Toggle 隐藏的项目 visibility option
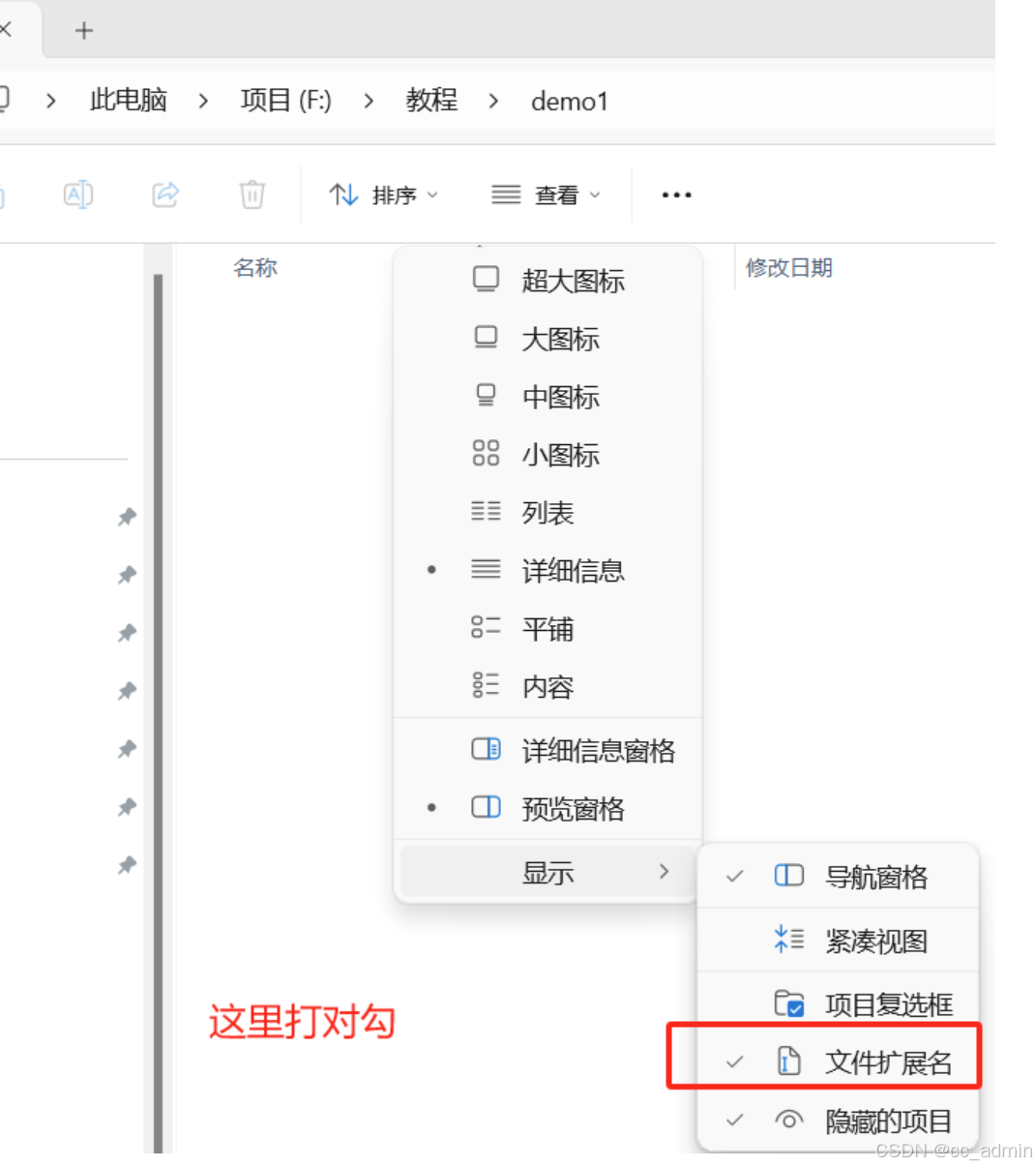This screenshot has height=1167, width=1036. tap(888, 1122)
